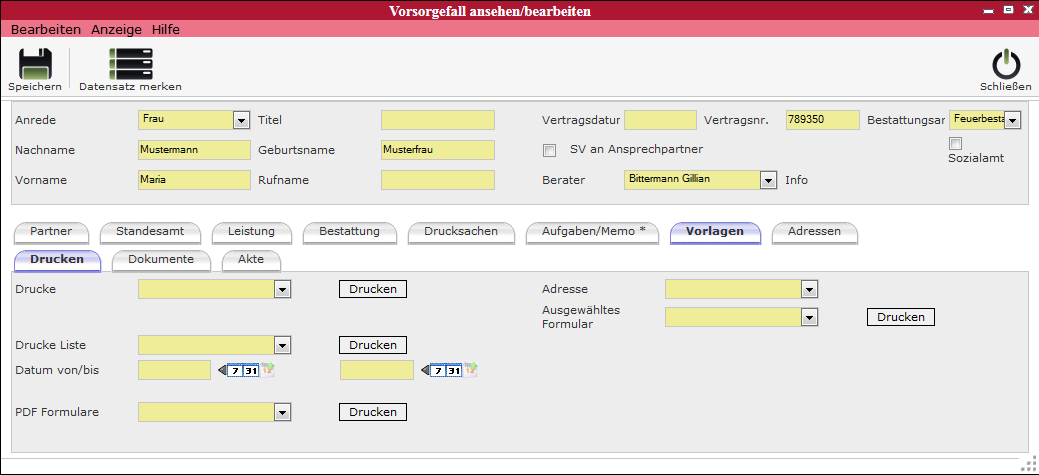Tick the SV an Ansprechpartner checkbox
Screen dimensions: 1039x475
(549, 150)
